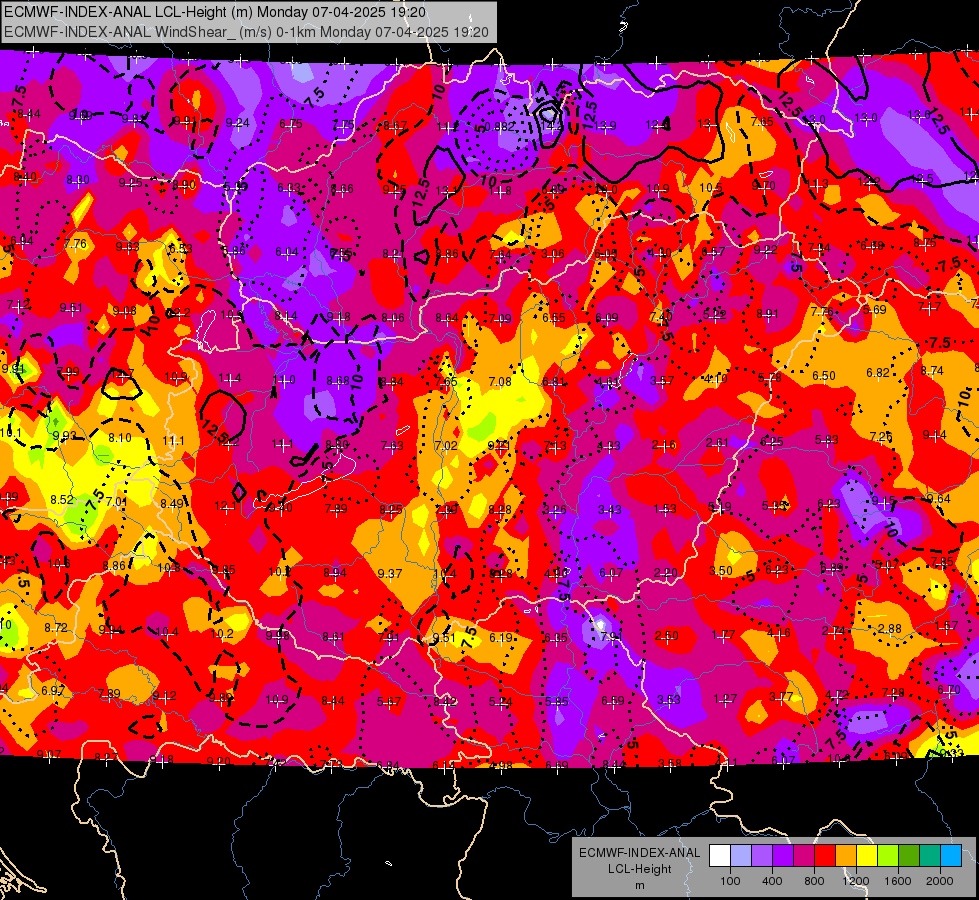Click the map value 8.68
The image size is (979, 900).
(x=338, y=381)
